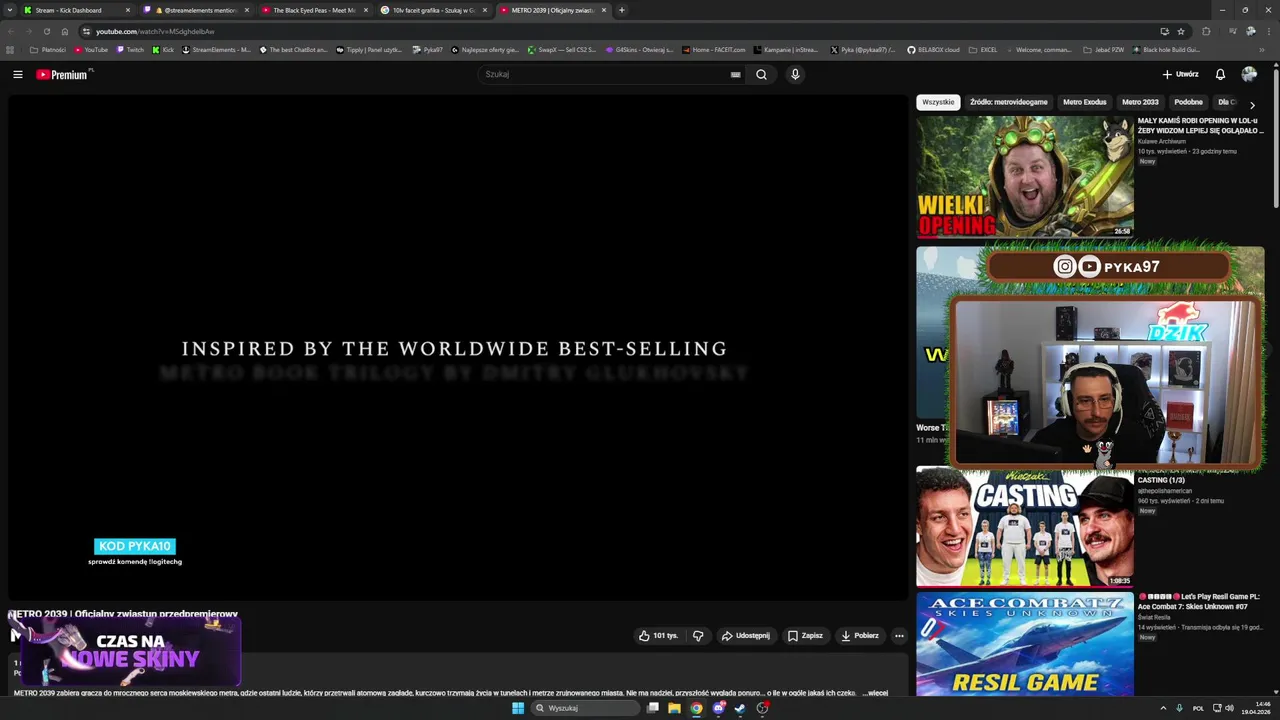Switch to the 10lv faceit grafika tab
1280x720 pixels.
(x=434, y=10)
